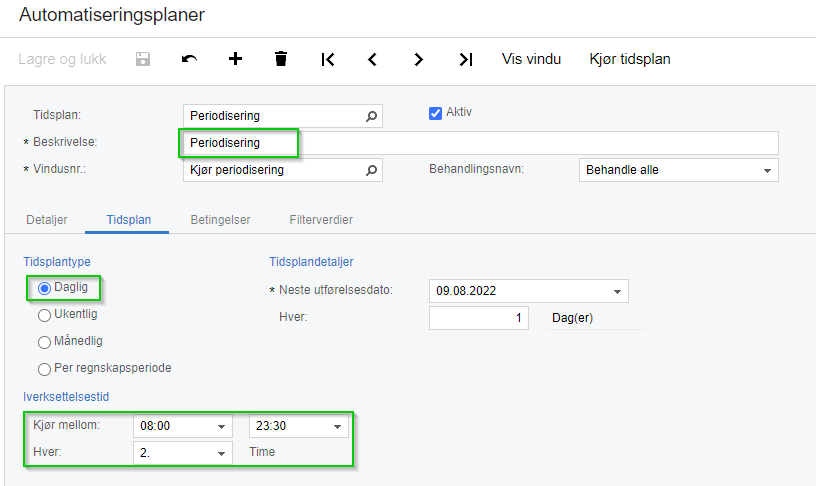816x486 pixels.
Task: Click the Dag(er) unit label
Action: pos(572,318)
